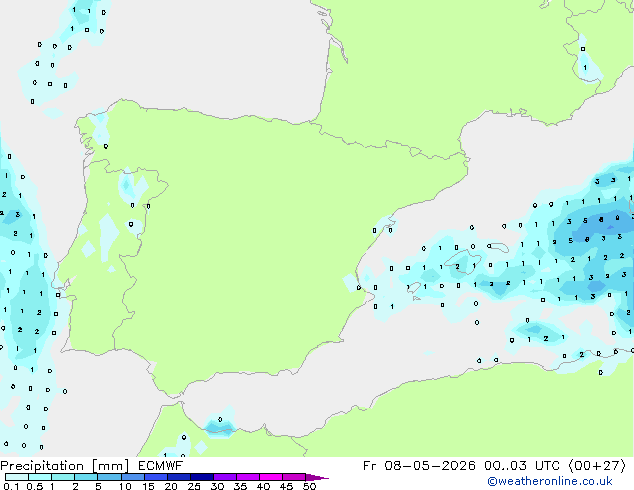Click the 25–30 mm navy legend swatch

(201, 477)
